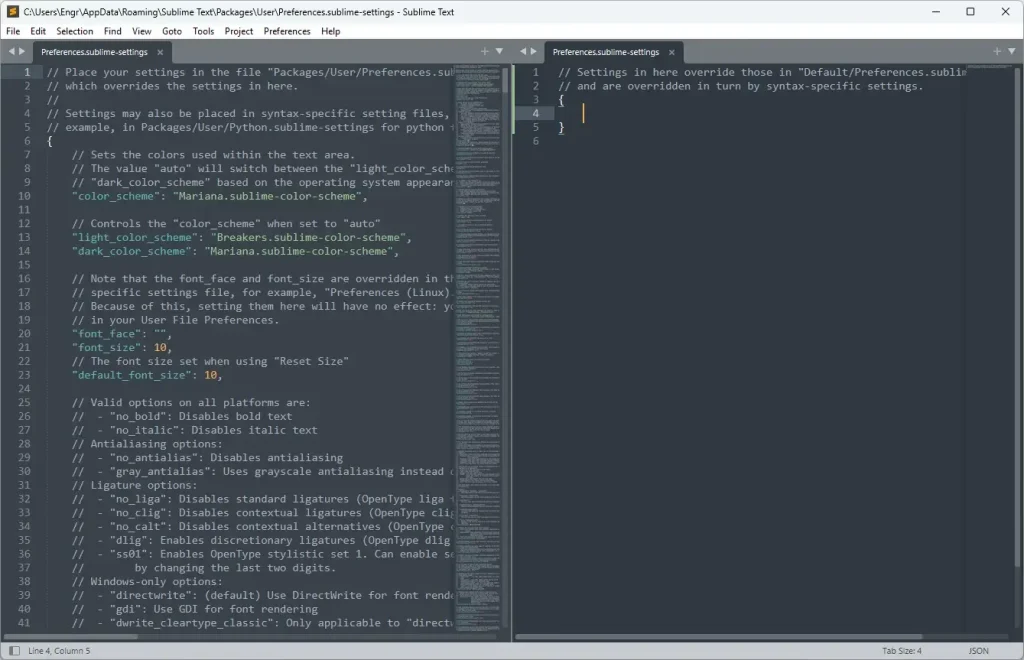Add a new tab in right pane
The width and height of the screenshot is (1024, 660).
pyautogui.click(x=997, y=51)
